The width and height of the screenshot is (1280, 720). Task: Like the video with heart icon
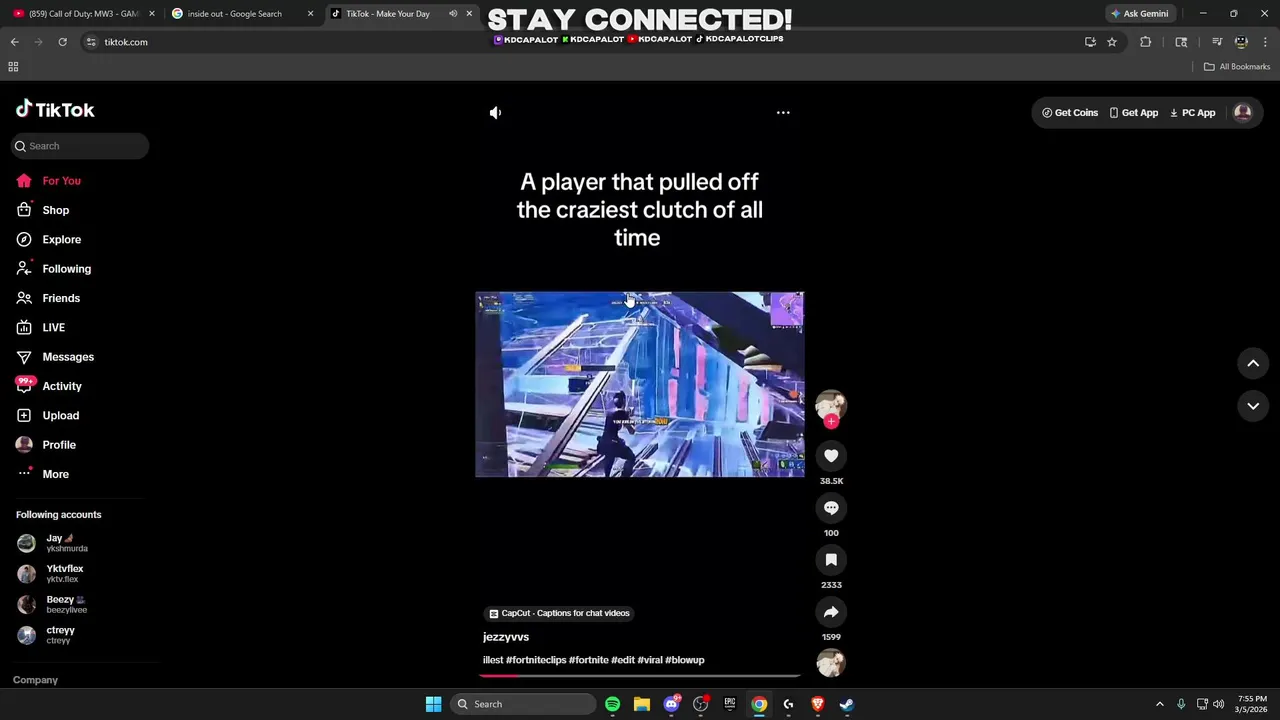[x=831, y=456]
